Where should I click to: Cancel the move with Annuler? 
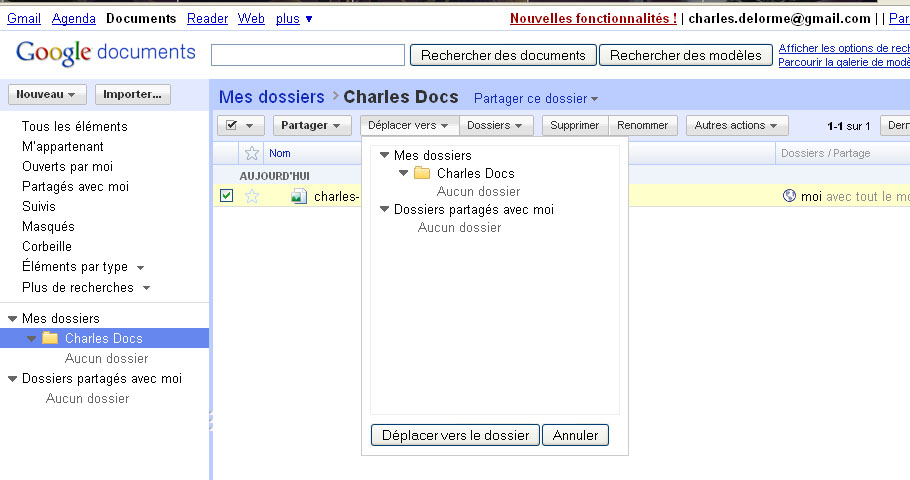[575, 435]
